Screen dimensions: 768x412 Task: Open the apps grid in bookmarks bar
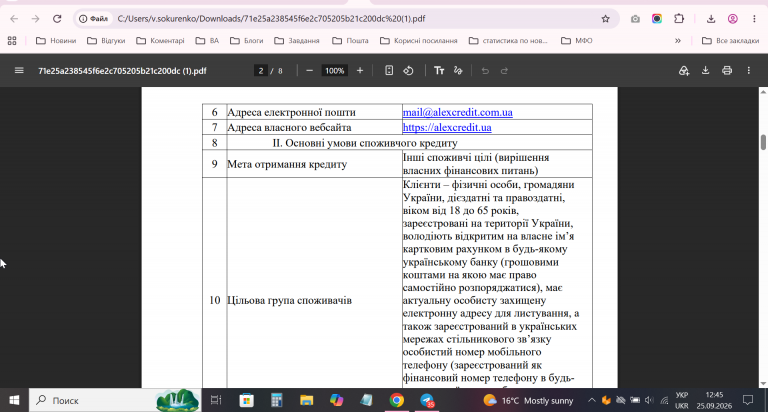(12, 41)
